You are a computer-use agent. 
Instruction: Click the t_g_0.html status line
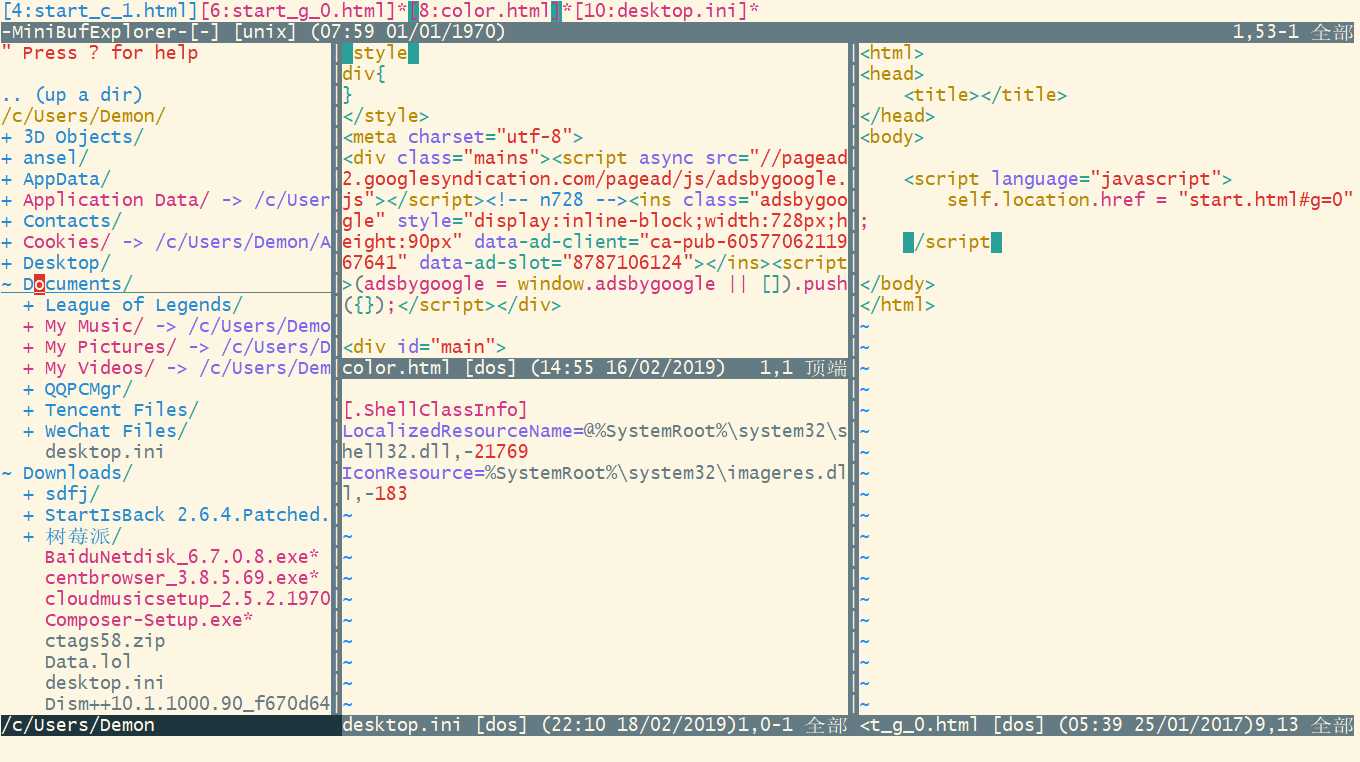tap(1108, 725)
